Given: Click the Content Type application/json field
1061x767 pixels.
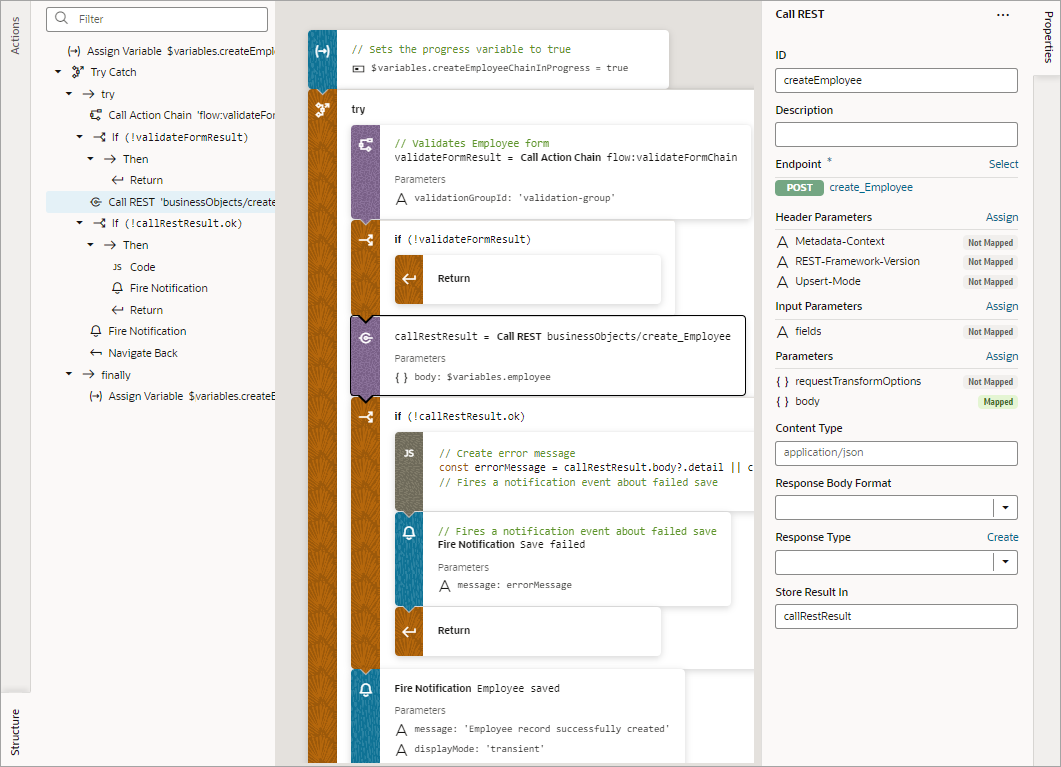Looking at the screenshot, I should [x=896, y=453].
